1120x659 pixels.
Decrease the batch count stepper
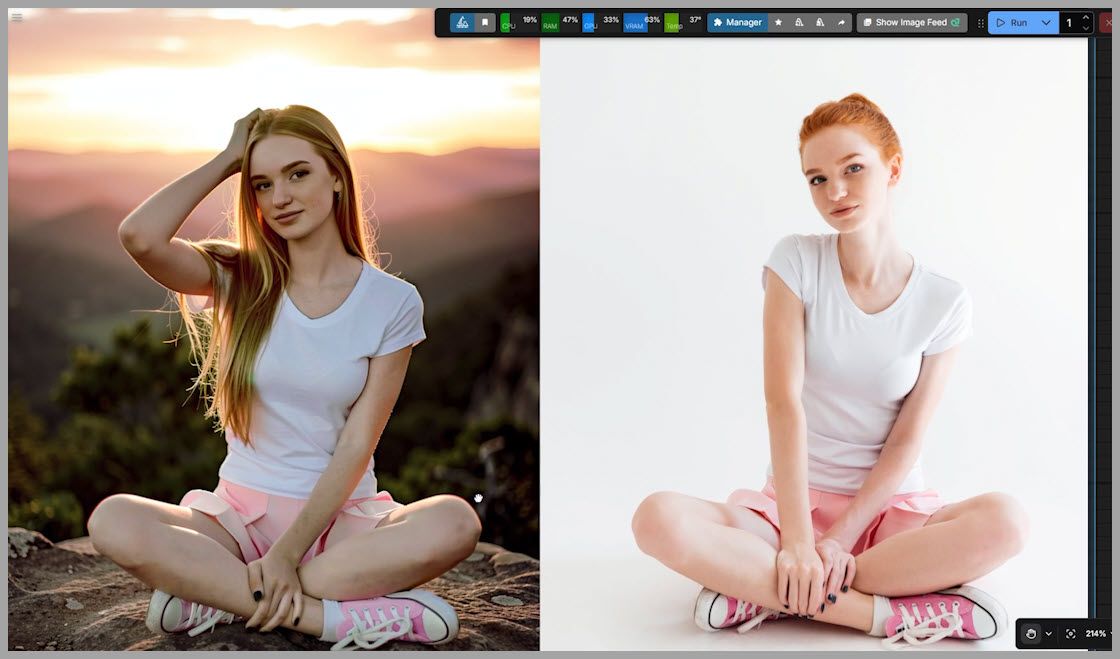click(1086, 28)
